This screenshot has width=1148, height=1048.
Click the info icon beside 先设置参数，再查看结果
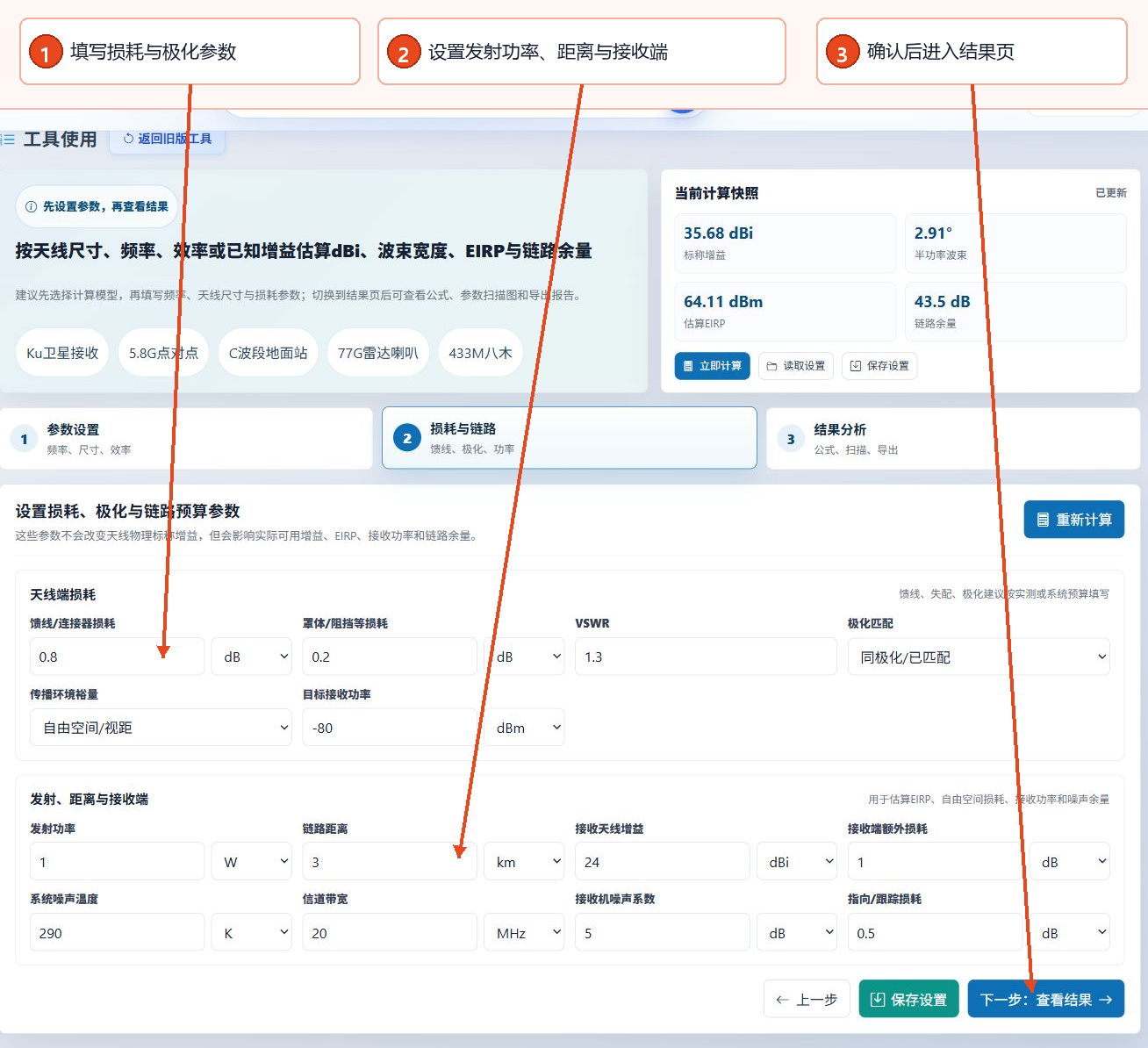(x=32, y=207)
